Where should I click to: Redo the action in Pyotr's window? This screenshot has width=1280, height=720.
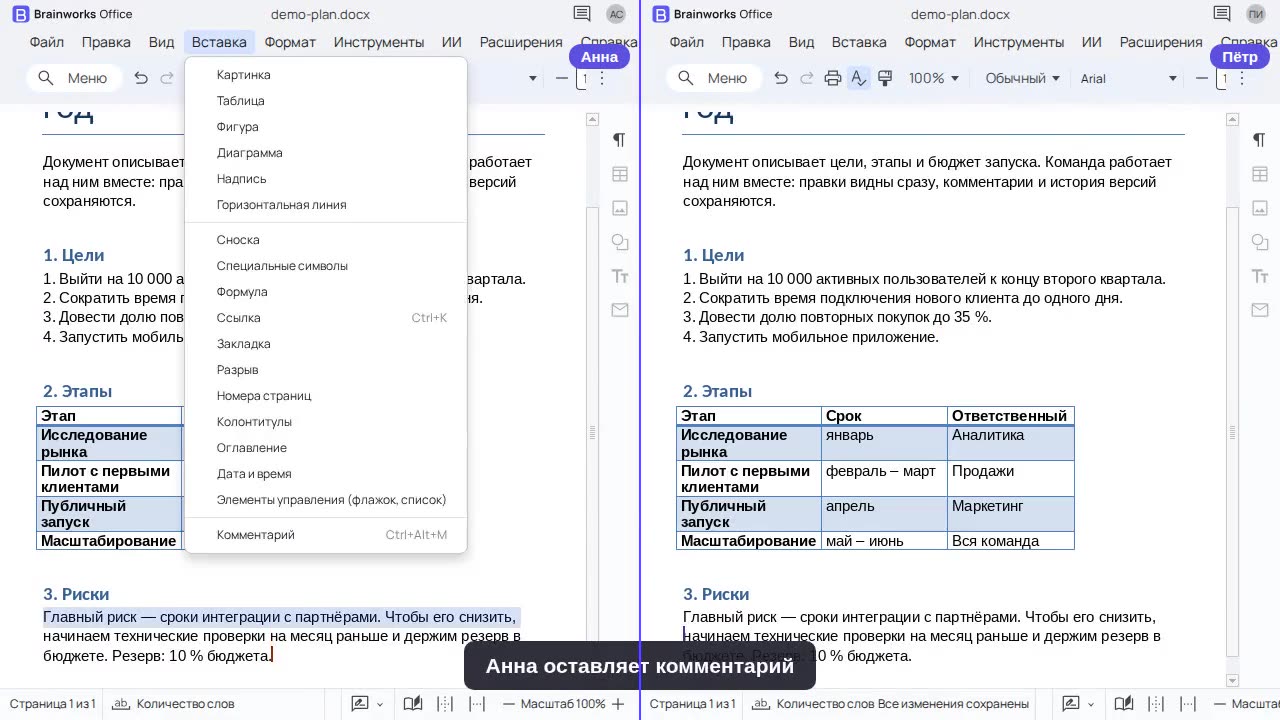tap(807, 78)
